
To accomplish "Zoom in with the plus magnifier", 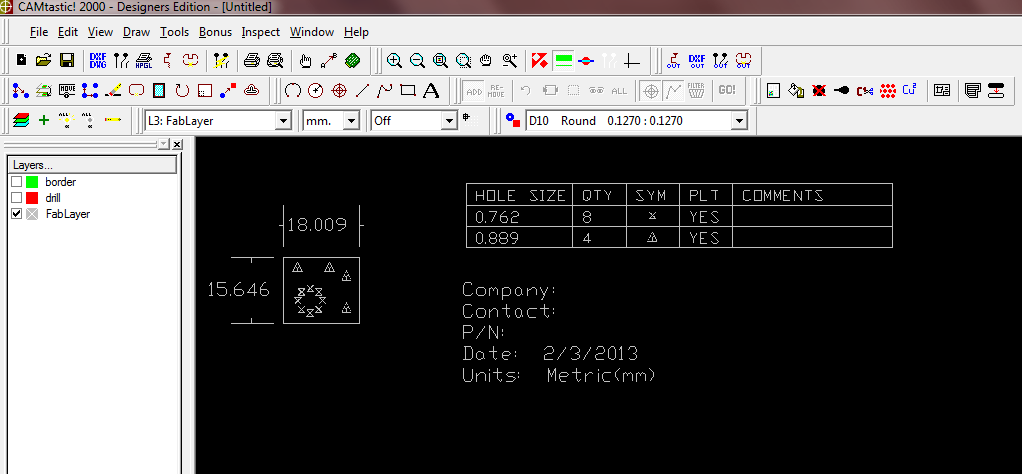I will 394,61.
